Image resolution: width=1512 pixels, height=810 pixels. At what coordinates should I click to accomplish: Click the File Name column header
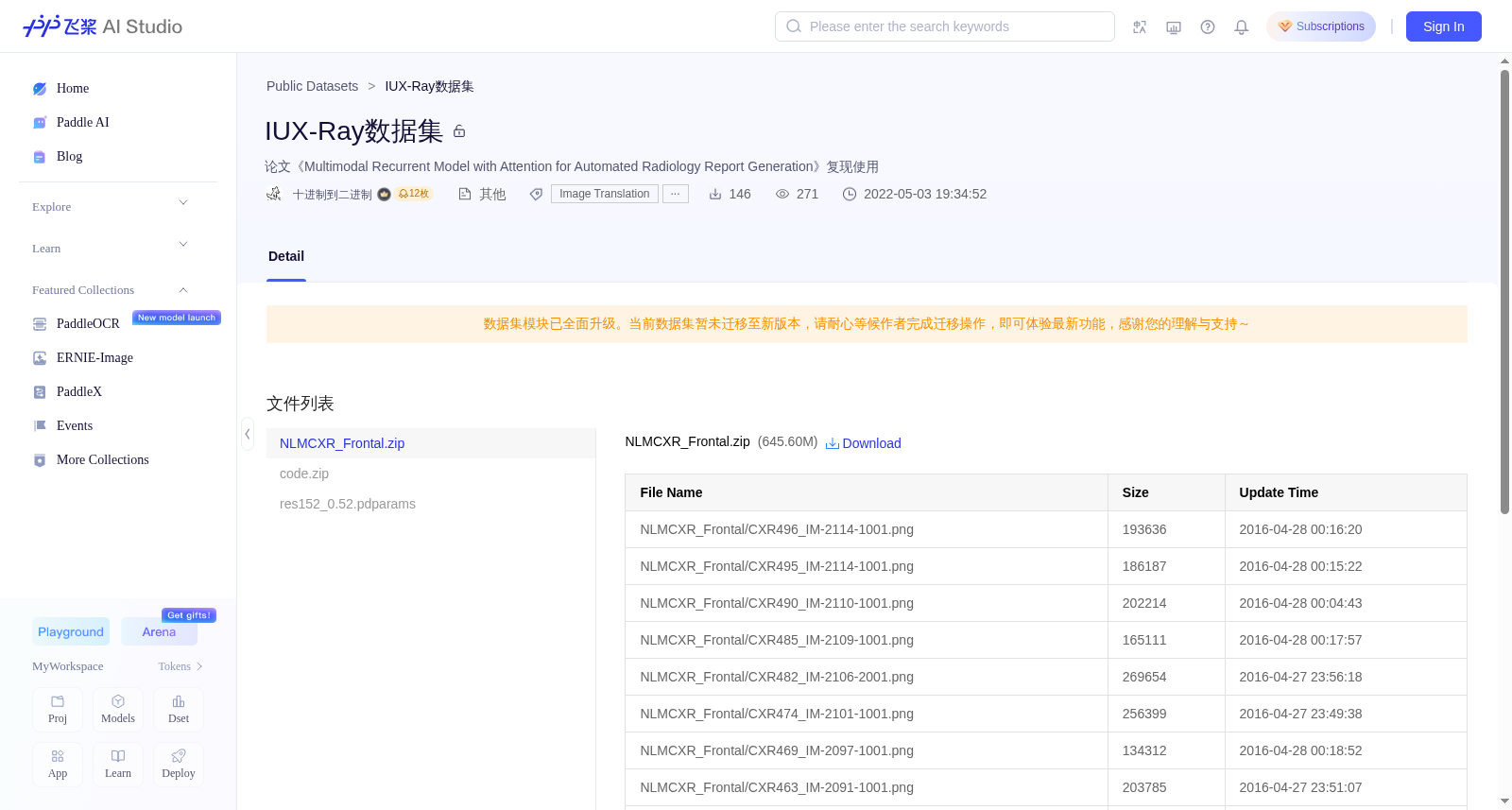pos(867,492)
